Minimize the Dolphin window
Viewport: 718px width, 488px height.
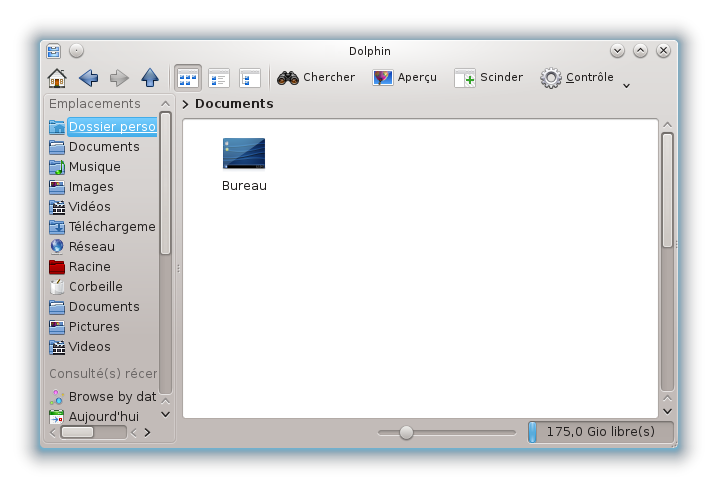click(x=617, y=50)
